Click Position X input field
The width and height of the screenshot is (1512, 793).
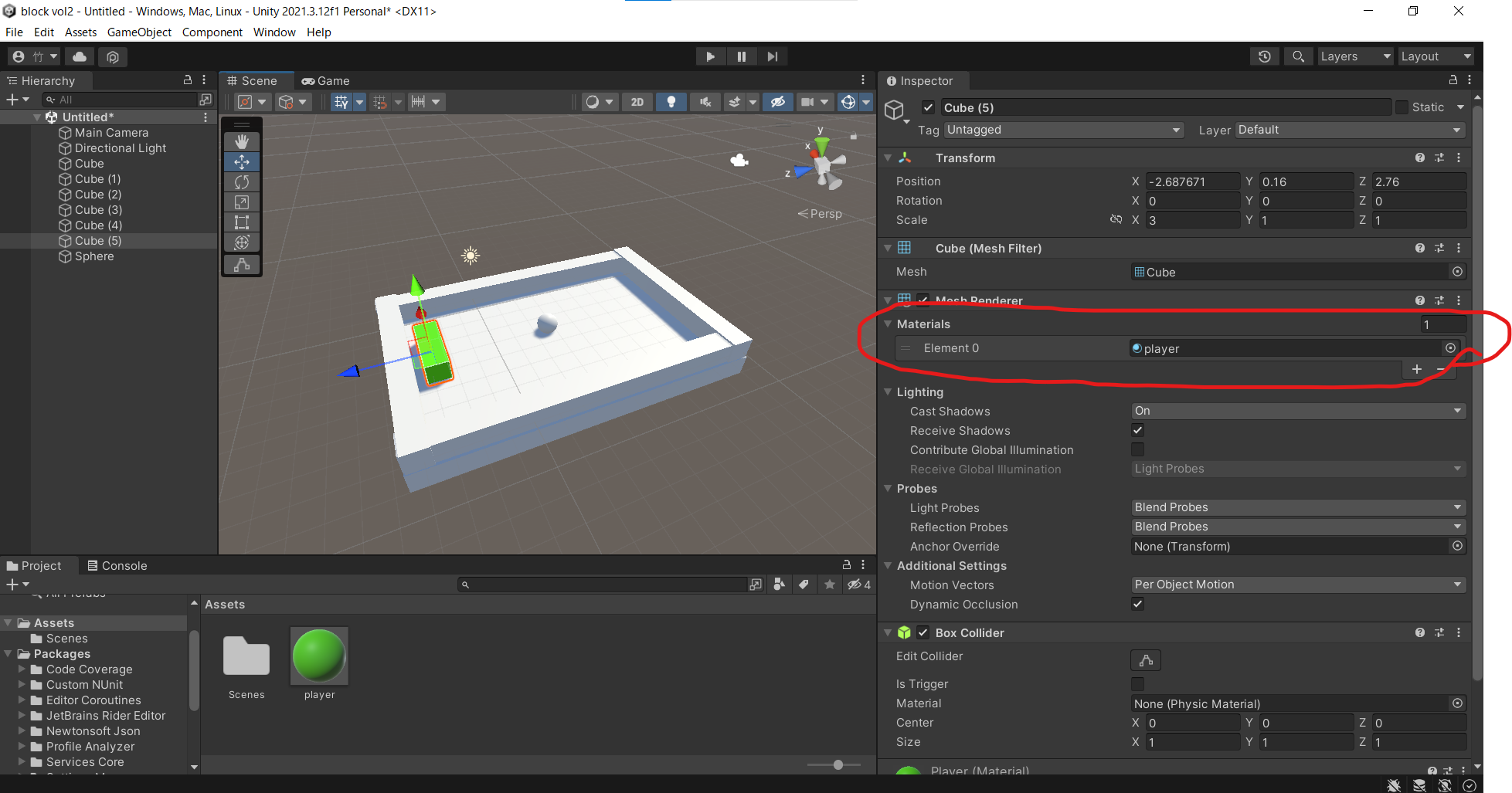point(1193,181)
